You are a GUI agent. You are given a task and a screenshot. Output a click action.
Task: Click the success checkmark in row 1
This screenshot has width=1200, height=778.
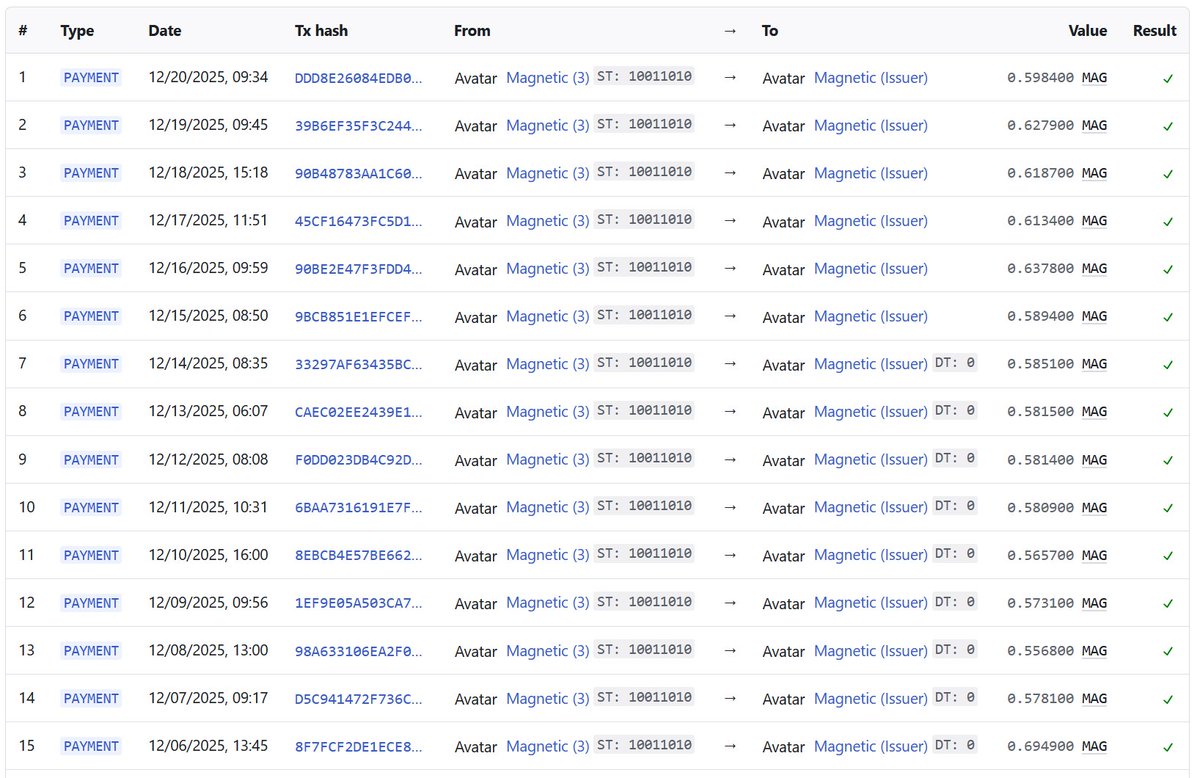click(1168, 78)
